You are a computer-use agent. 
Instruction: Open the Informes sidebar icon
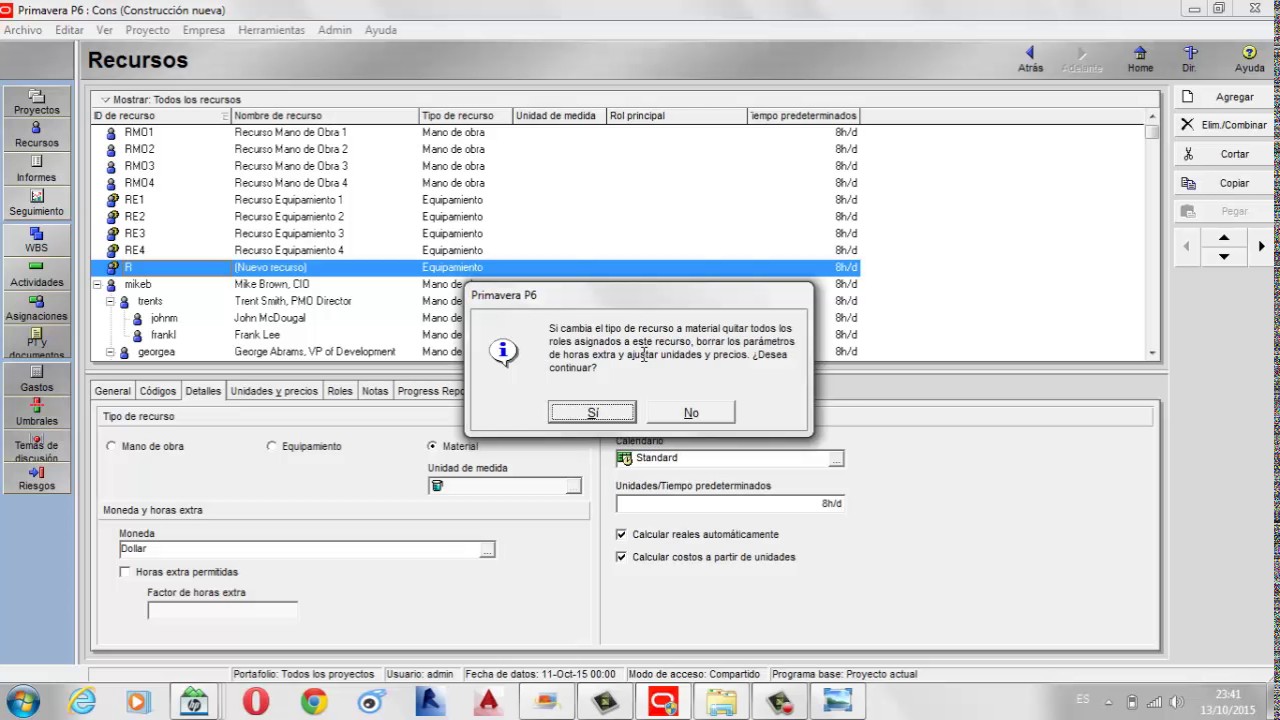tap(36, 169)
